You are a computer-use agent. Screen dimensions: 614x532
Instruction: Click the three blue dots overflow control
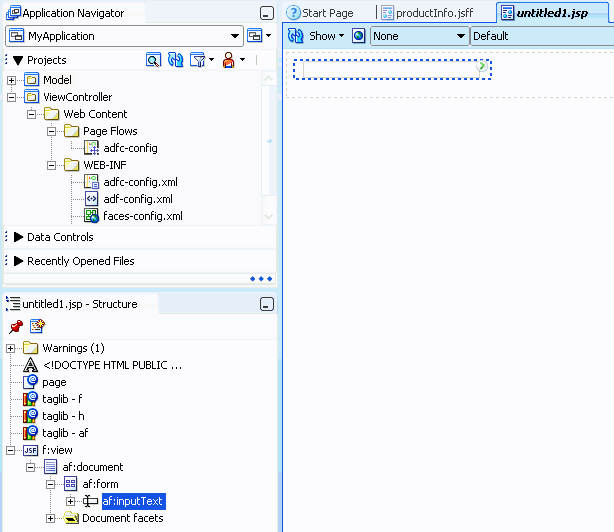pyautogui.click(x=261, y=279)
